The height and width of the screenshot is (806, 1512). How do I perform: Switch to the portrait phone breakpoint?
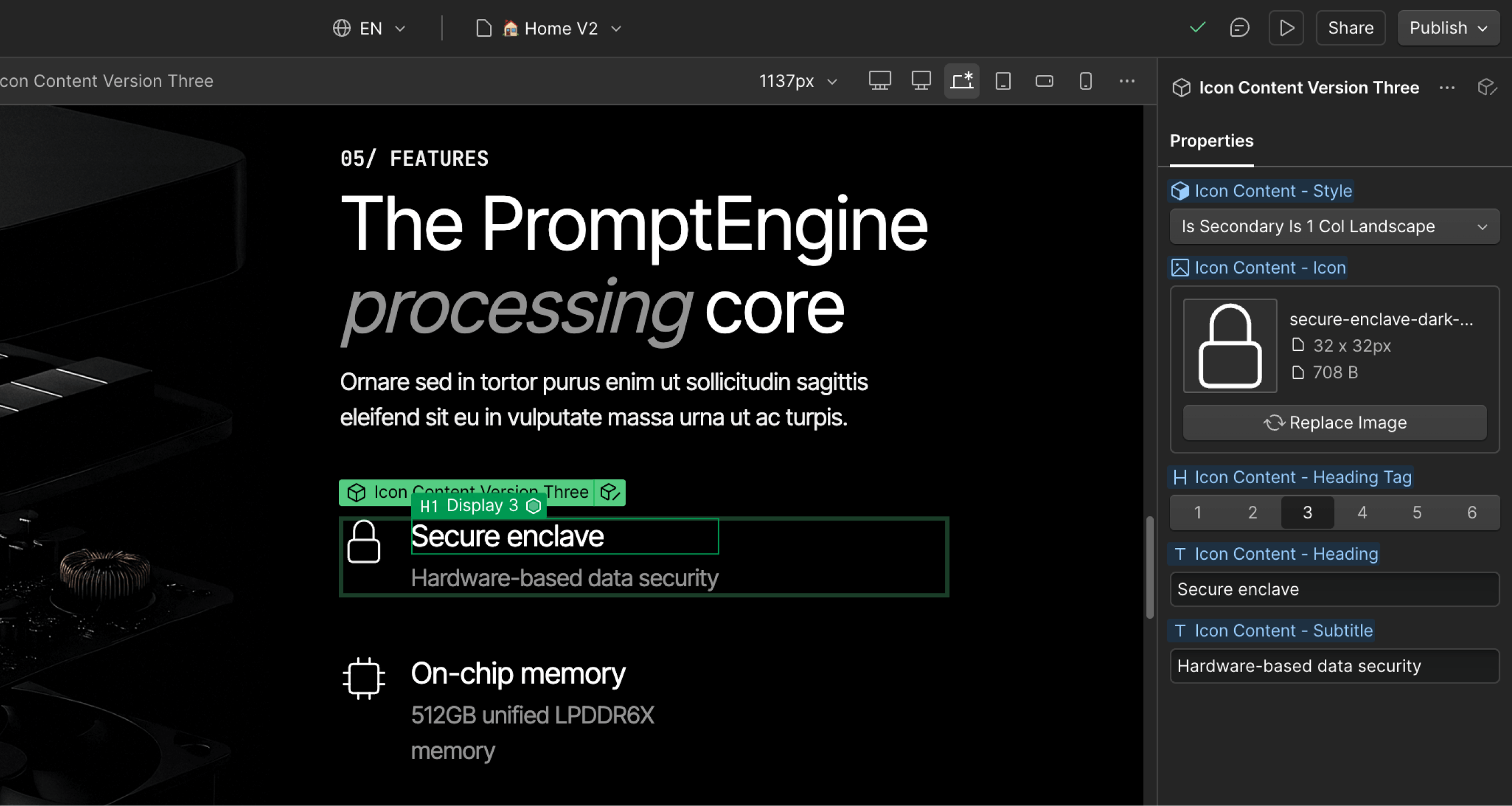[1085, 81]
